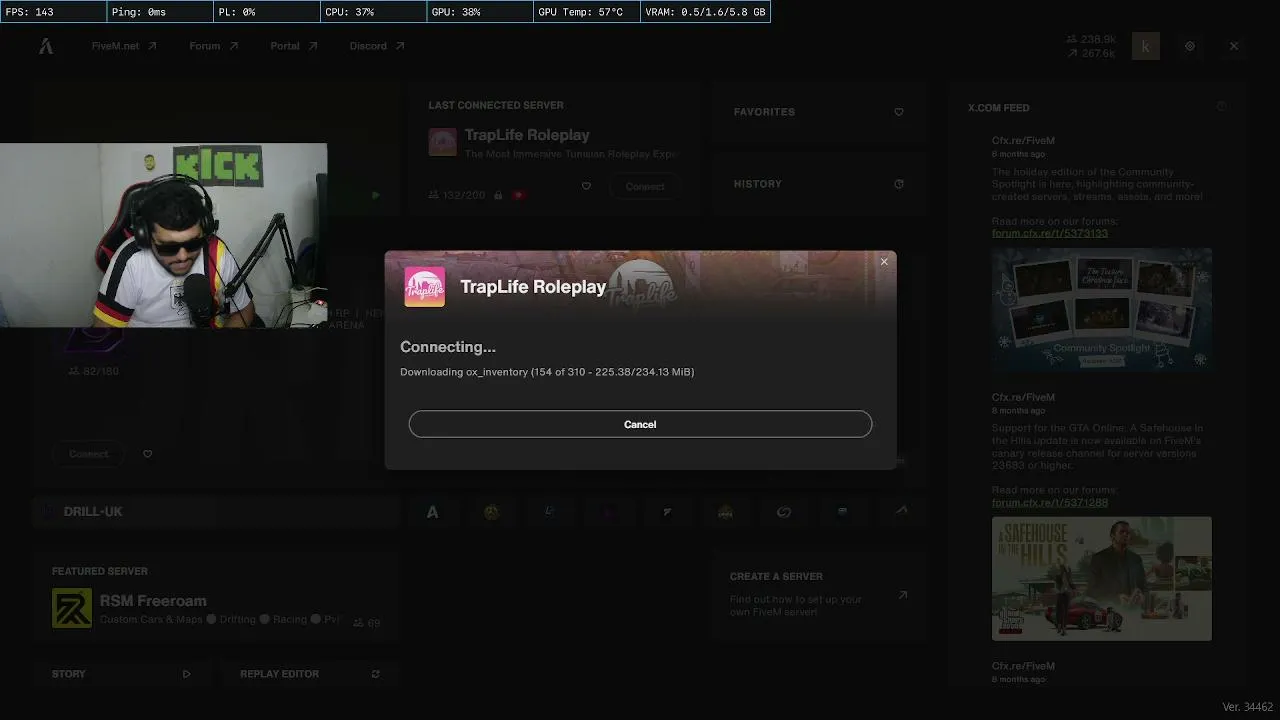Open the Favorites heart icon
Image resolution: width=1280 pixels, height=720 pixels.
(x=899, y=112)
